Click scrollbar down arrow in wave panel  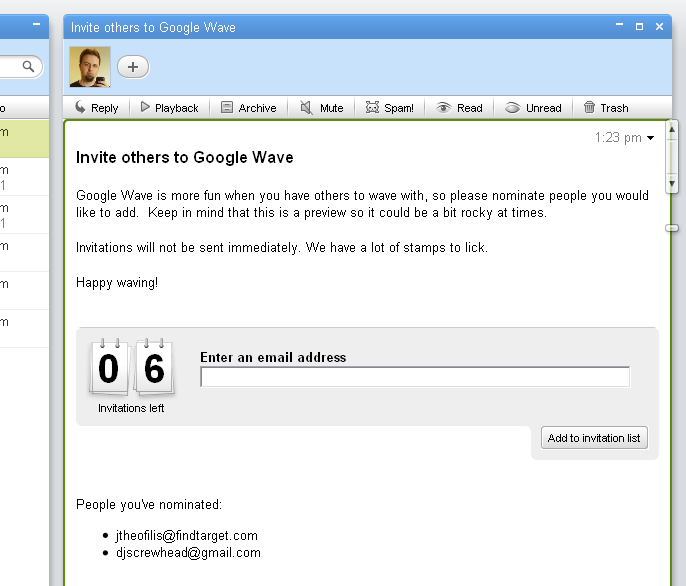click(x=672, y=183)
